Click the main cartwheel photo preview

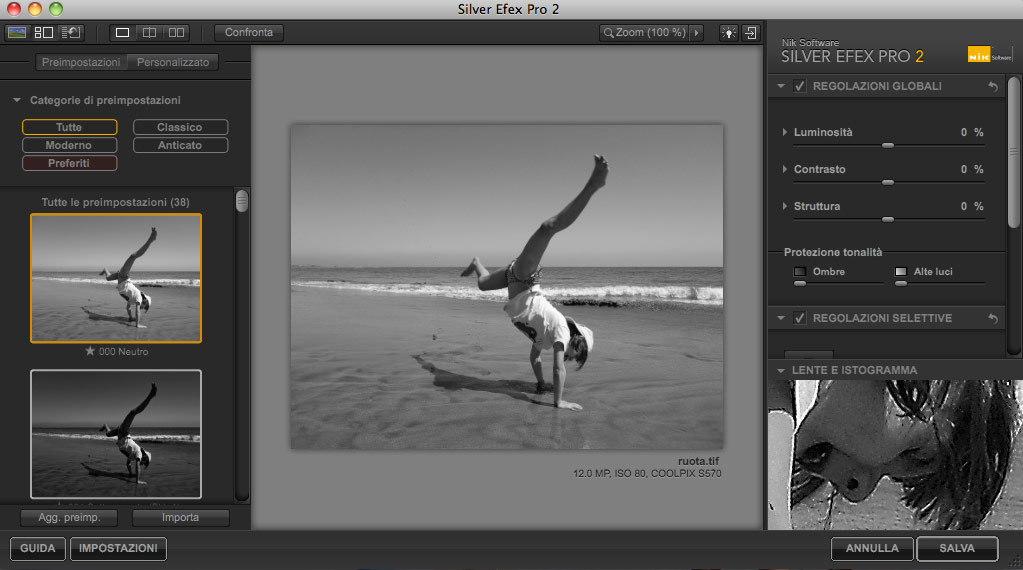click(x=507, y=287)
